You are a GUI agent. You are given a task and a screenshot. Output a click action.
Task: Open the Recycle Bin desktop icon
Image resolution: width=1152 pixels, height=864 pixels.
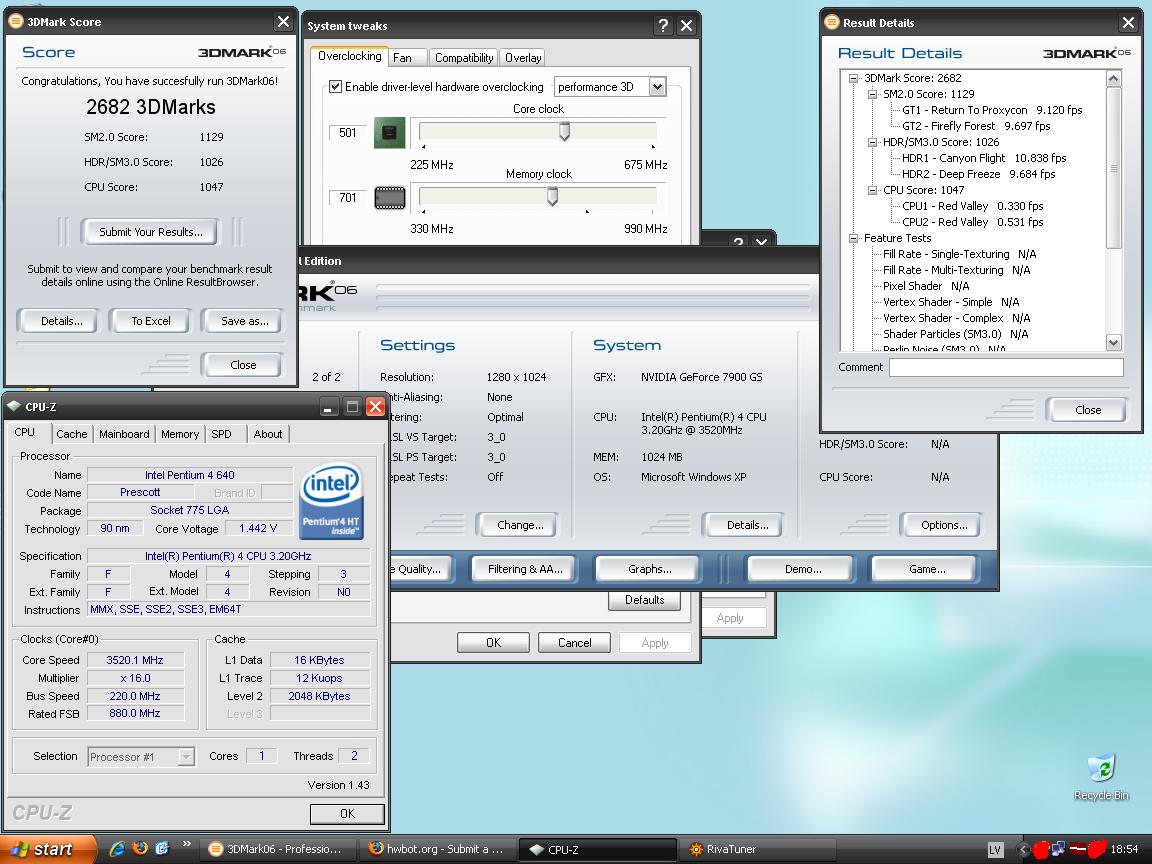[x=1101, y=777]
